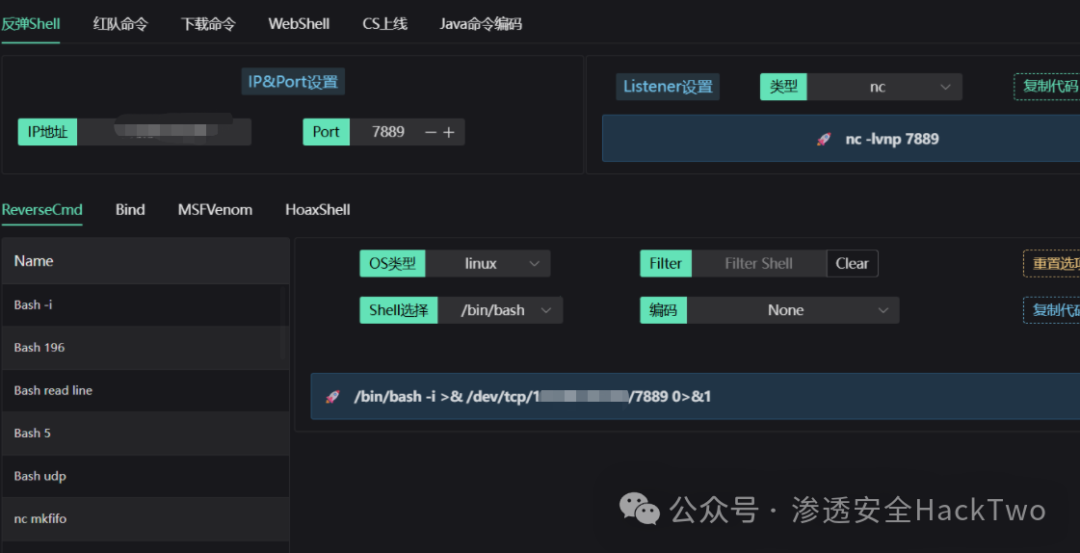Open the 下载命令 tab
The image size is (1080, 553).
coord(208,24)
